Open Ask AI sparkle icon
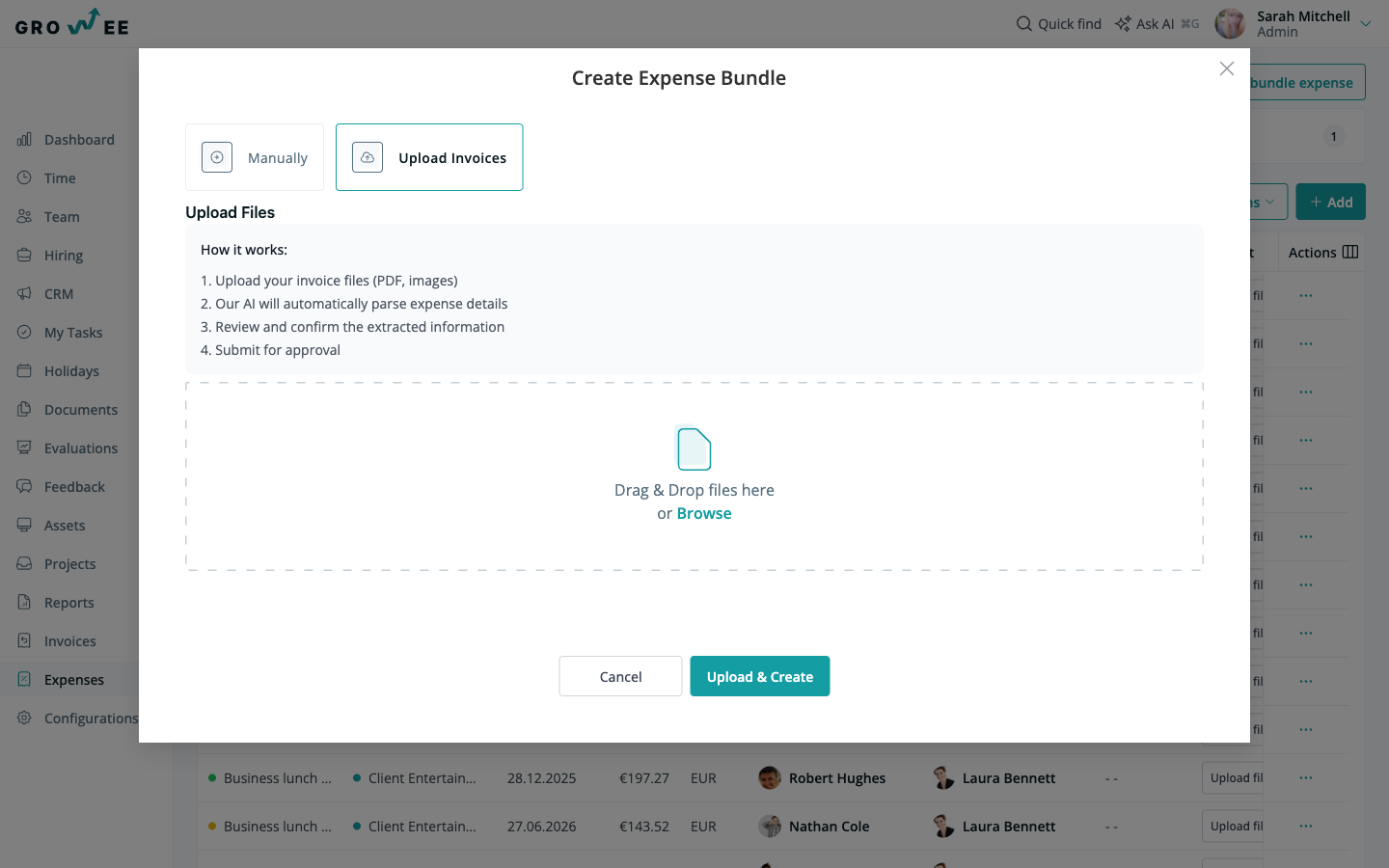Viewport: 1389px width, 868px height. pos(1123,23)
